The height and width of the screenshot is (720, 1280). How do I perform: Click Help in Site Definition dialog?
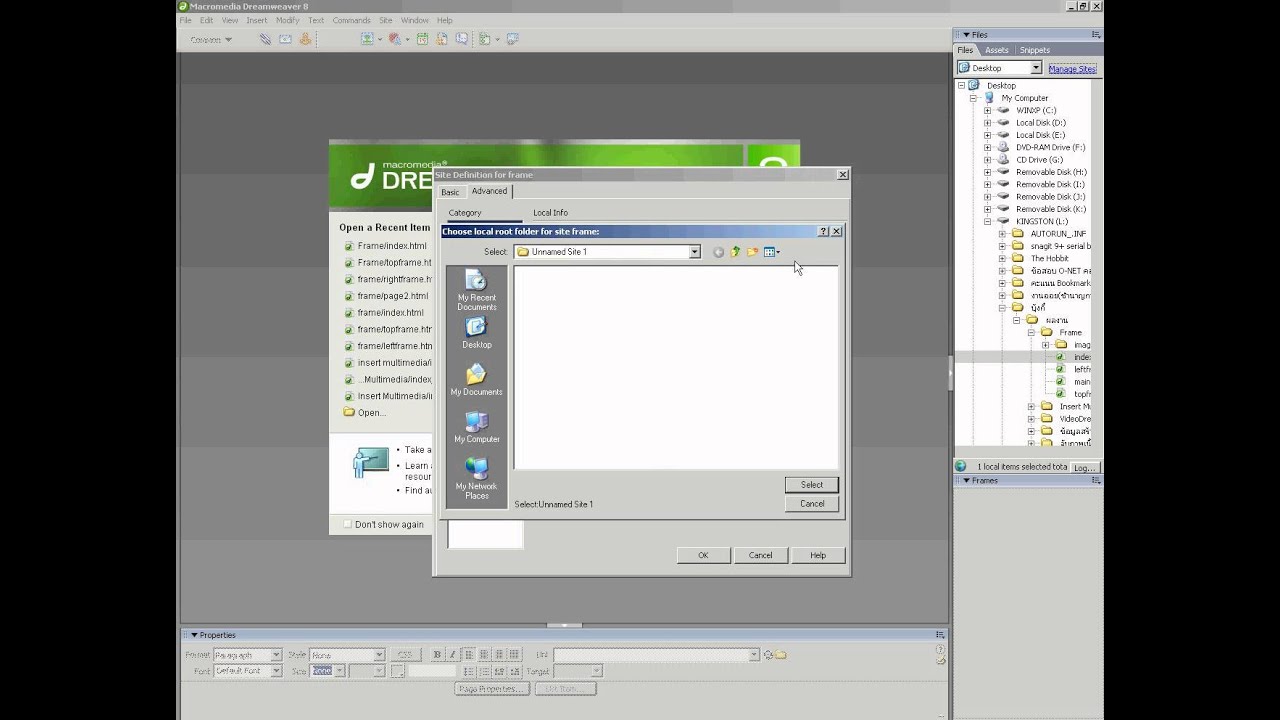[818, 555]
